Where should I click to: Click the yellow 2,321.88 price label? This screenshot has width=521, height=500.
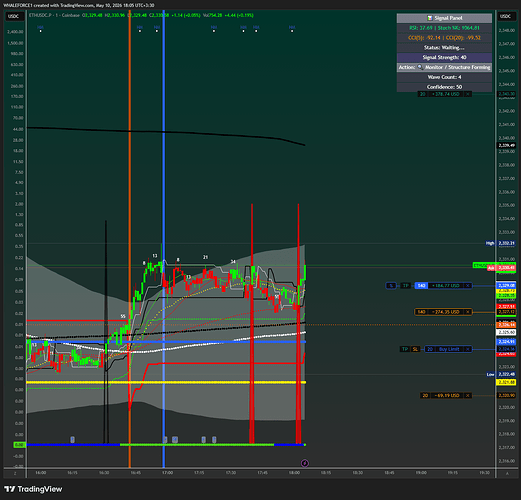[x=506, y=382]
